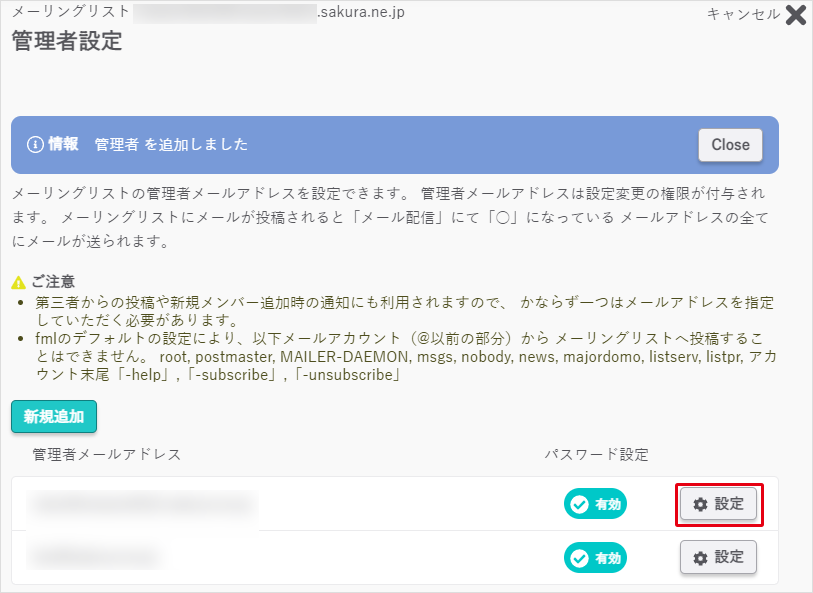Click the 管理者 を追加しました banner message

click(171, 145)
